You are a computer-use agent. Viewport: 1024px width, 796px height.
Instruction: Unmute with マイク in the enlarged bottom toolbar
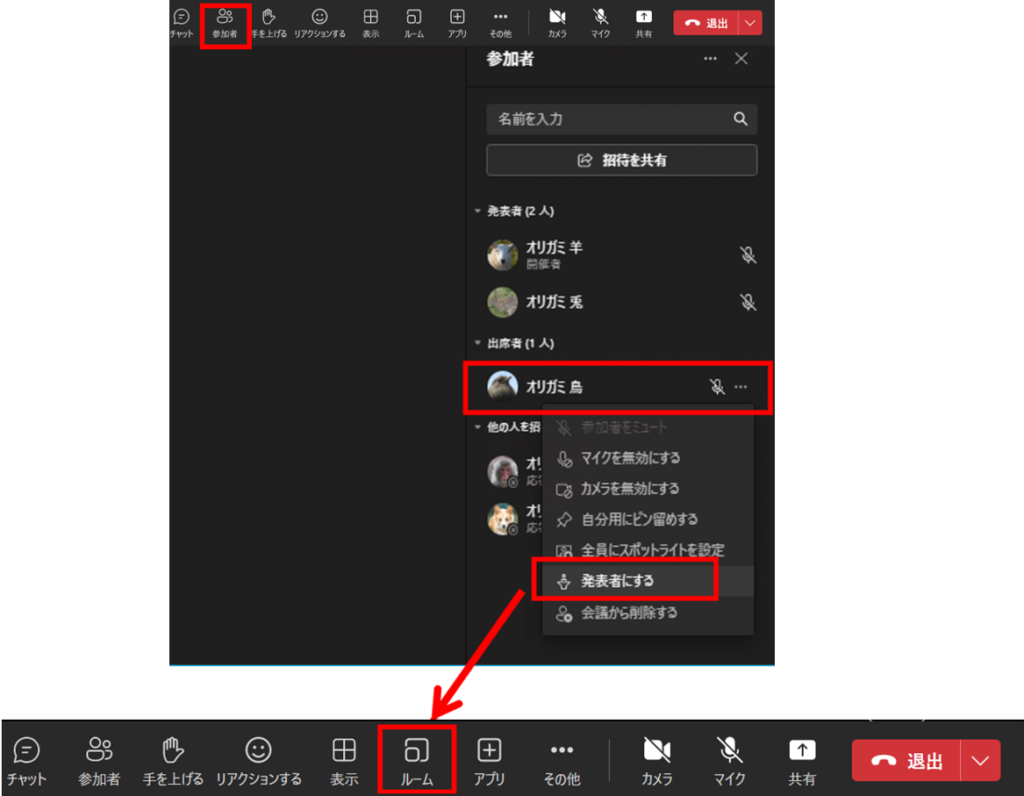point(730,759)
